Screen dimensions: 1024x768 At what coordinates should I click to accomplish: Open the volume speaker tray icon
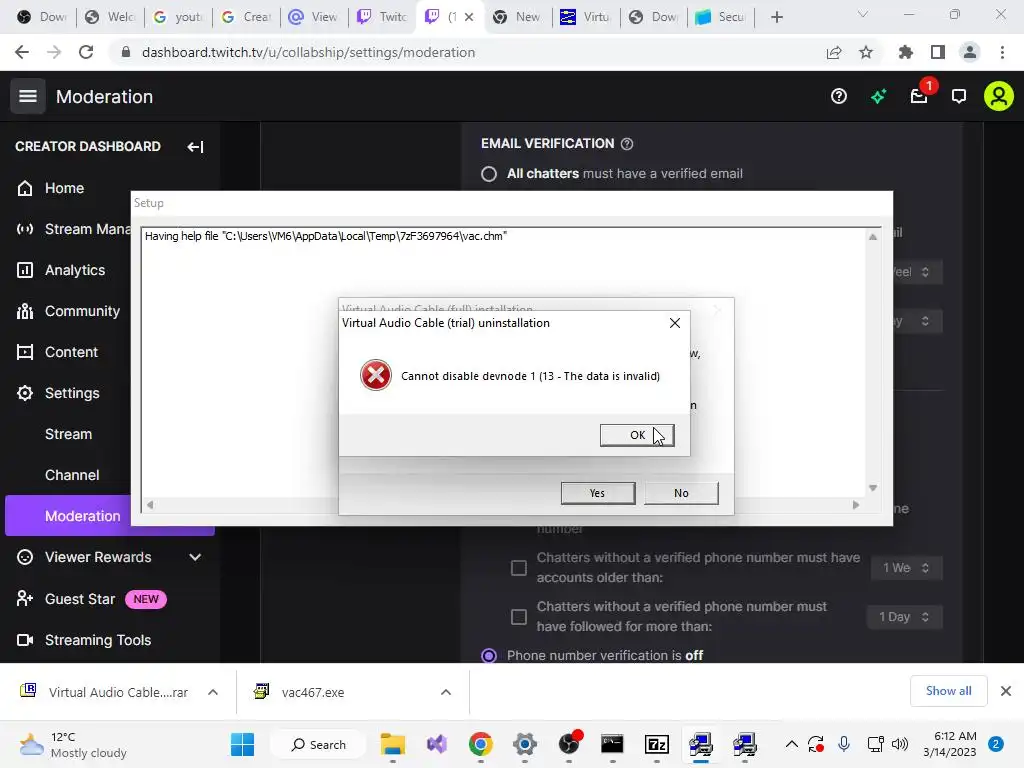(900, 744)
